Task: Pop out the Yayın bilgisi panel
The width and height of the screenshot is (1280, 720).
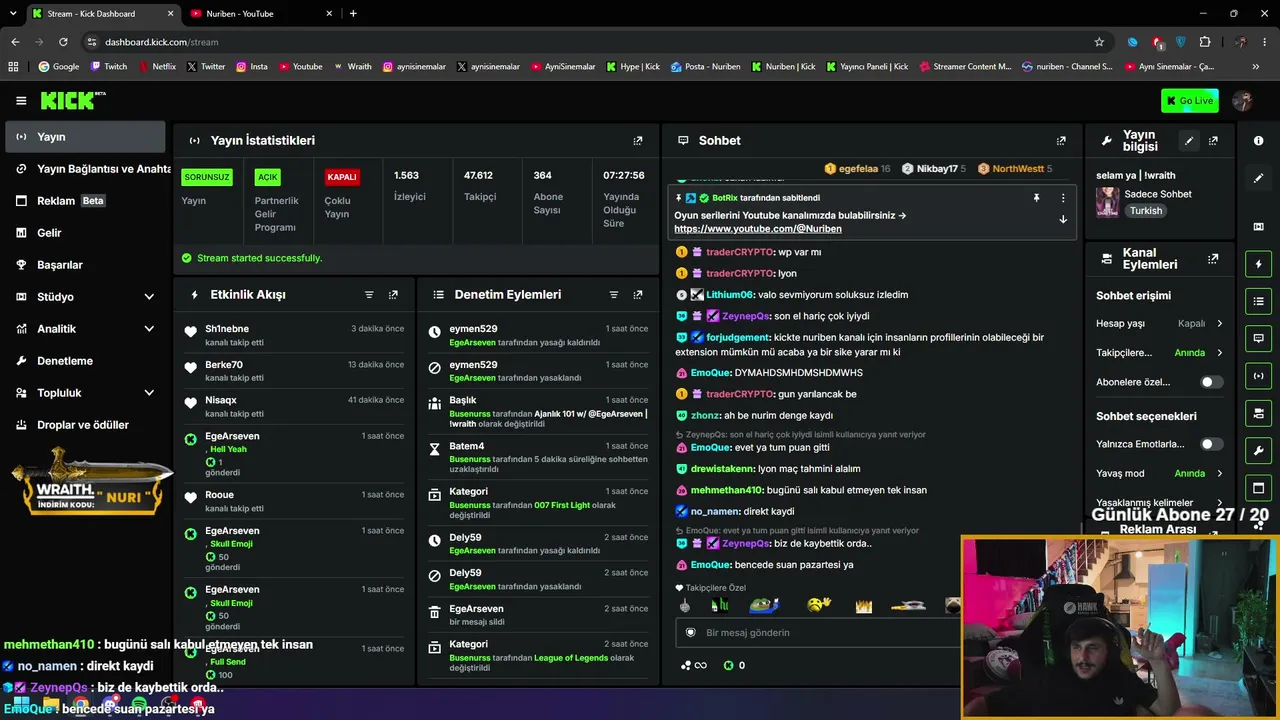Action: point(1213,141)
